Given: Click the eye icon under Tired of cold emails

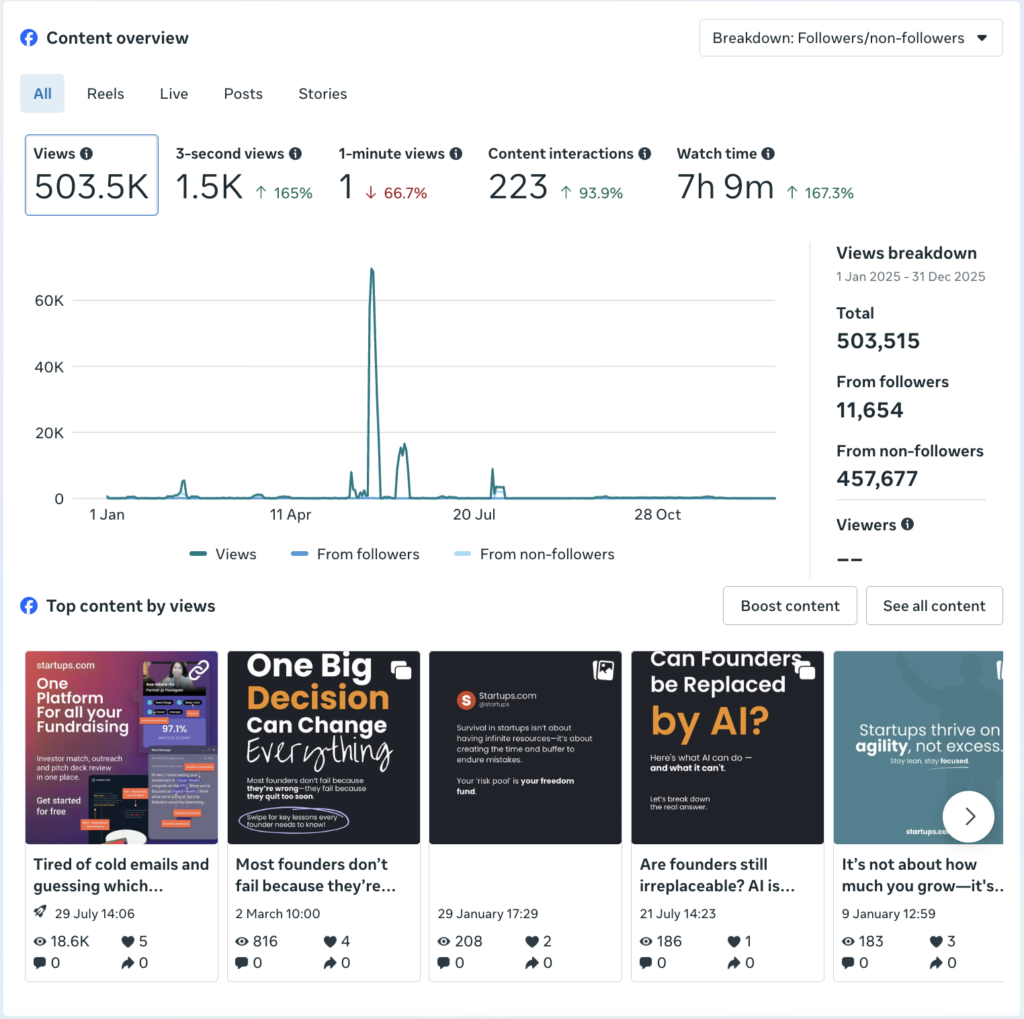Looking at the screenshot, I should coord(40,941).
